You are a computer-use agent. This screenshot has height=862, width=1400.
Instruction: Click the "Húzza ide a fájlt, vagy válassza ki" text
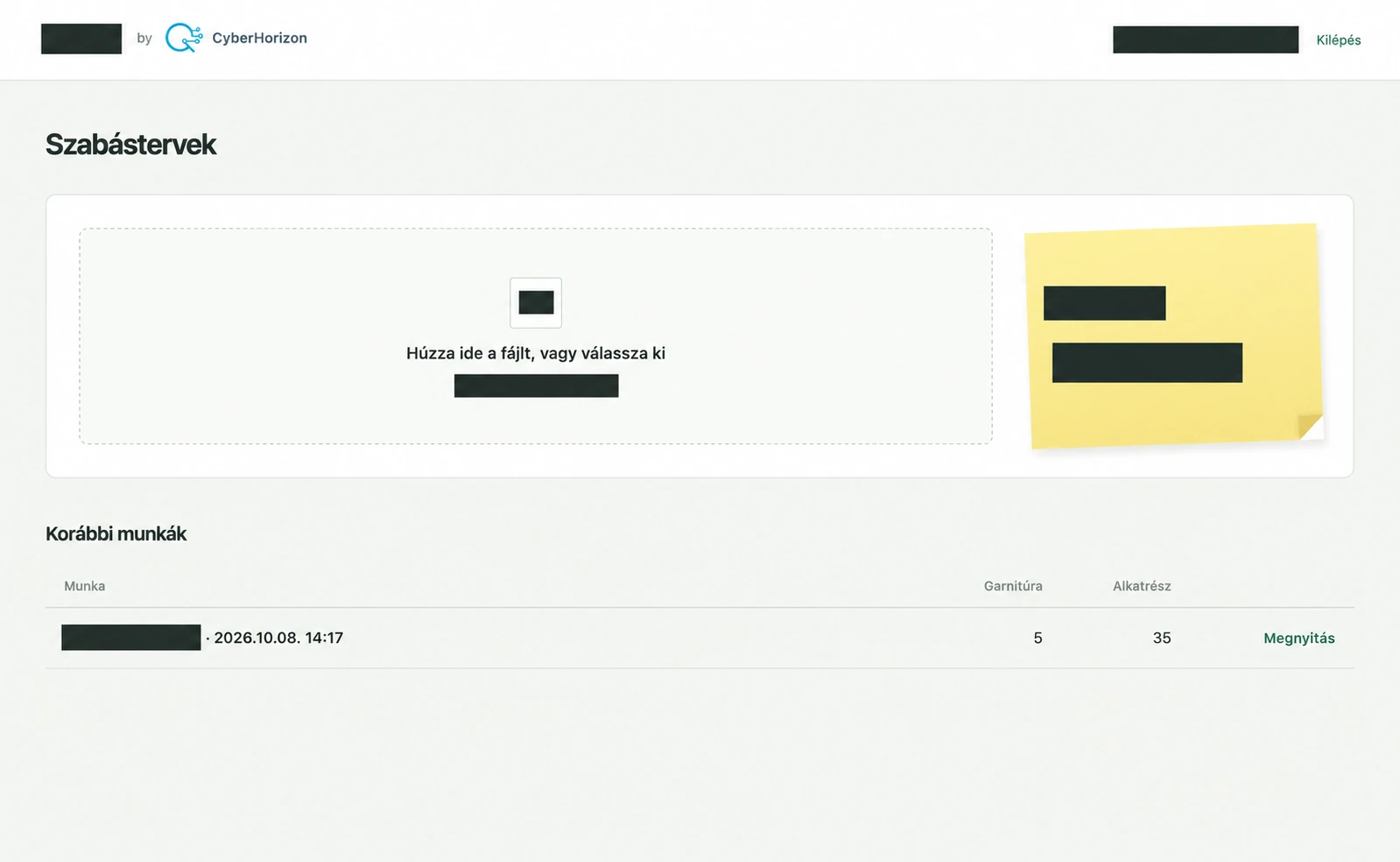(536, 353)
